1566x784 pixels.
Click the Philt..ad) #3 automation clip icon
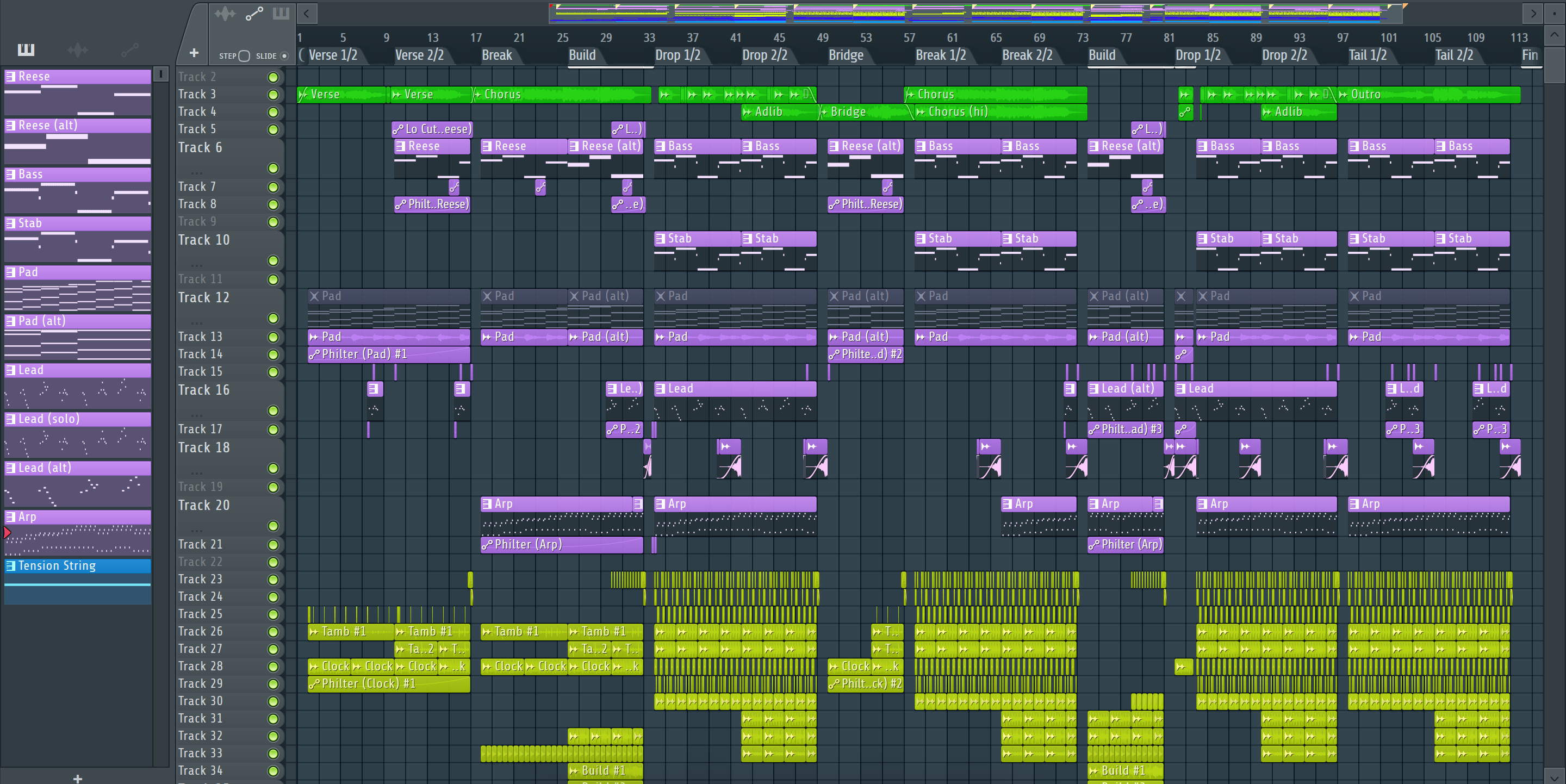[x=1093, y=430]
